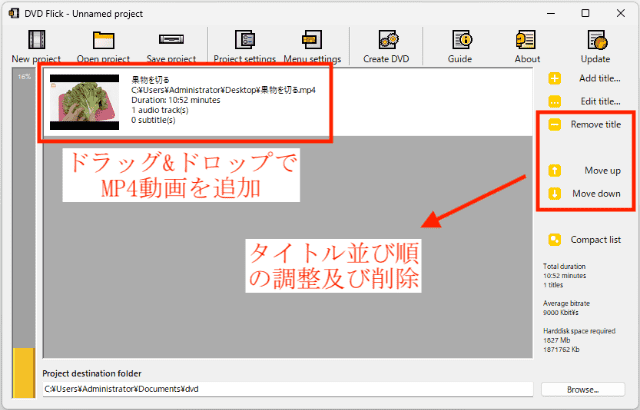Click the Project destination folder path field
This screenshot has height=410, width=640.
pyautogui.click(x=287, y=389)
